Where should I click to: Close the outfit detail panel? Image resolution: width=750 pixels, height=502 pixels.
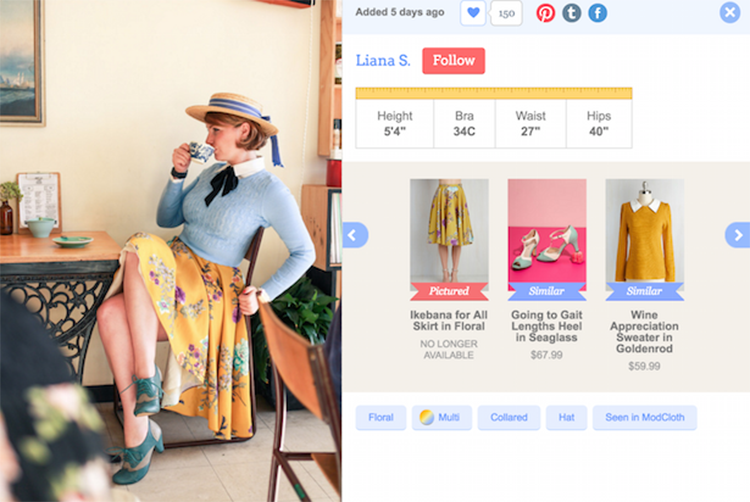(730, 12)
